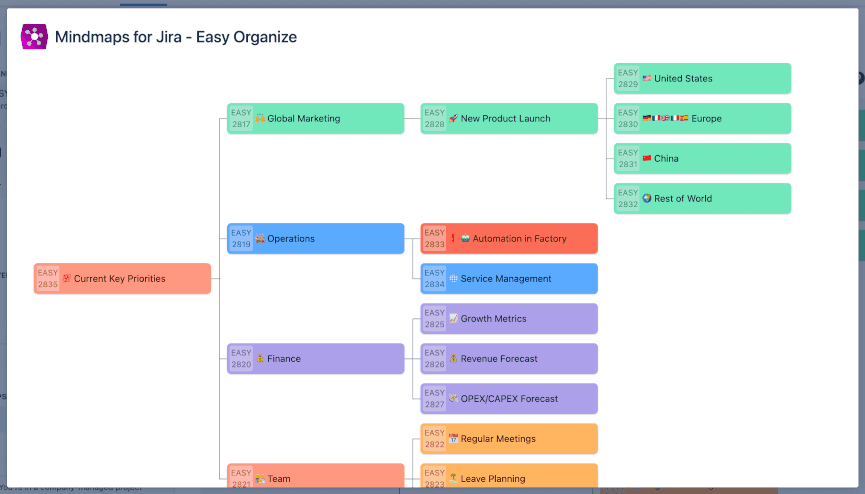The width and height of the screenshot is (865, 494).
Task: Click the chart icon on Growth Metrics
Action: [x=453, y=318]
